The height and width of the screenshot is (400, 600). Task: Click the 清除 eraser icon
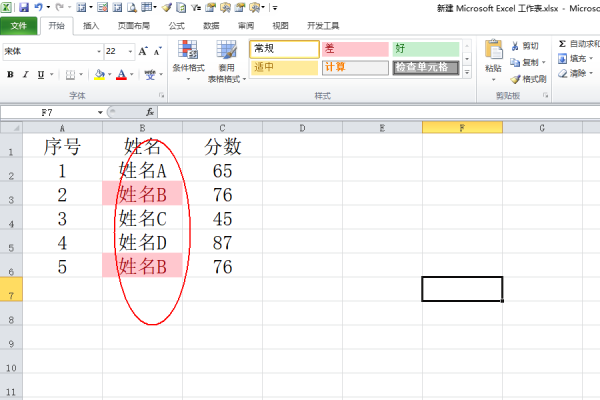tap(562, 73)
